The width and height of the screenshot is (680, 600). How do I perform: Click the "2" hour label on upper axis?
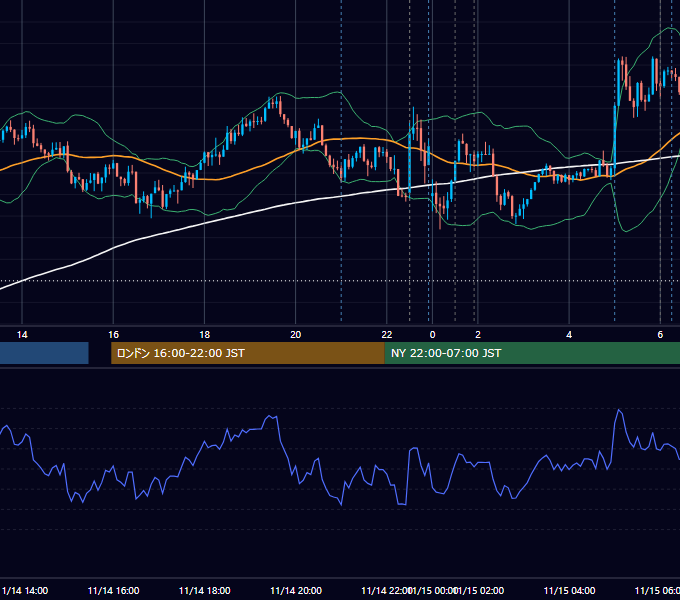click(478, 335)
